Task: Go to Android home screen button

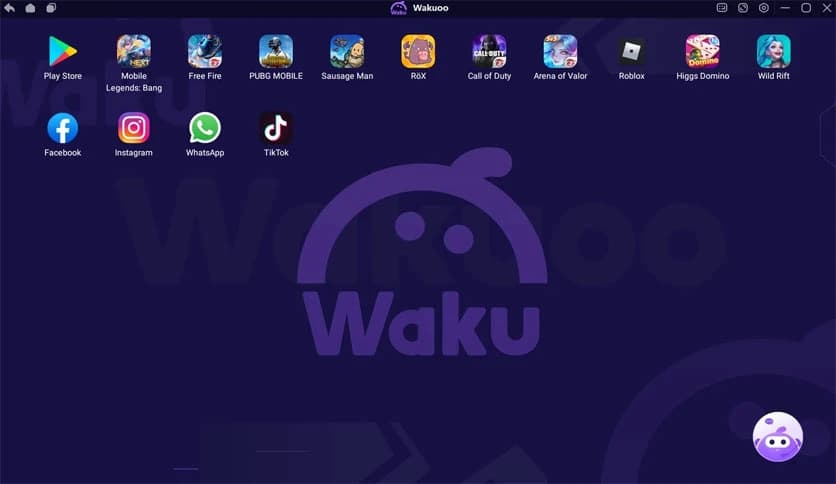Action: click(x=30, y=8)
